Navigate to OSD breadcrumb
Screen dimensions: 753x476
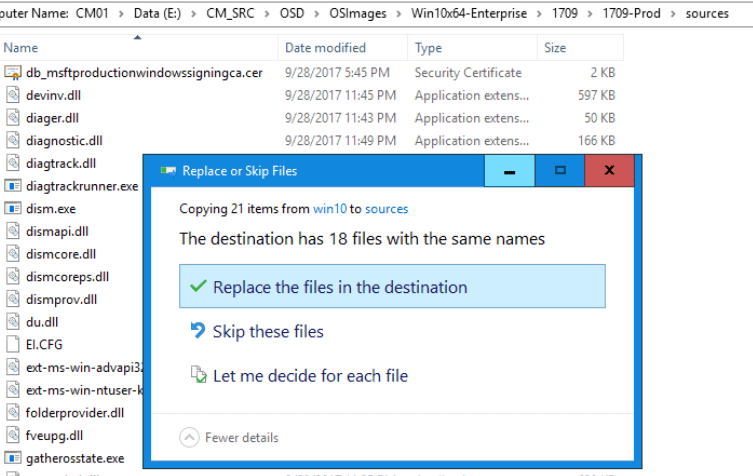pos(292,13)
